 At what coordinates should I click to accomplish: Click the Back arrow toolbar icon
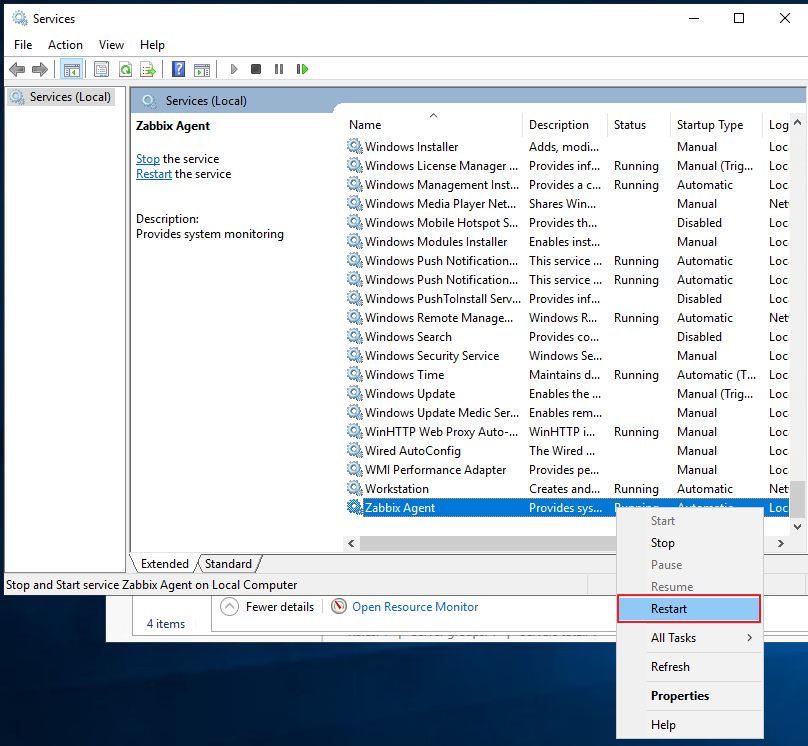point(17,69)
